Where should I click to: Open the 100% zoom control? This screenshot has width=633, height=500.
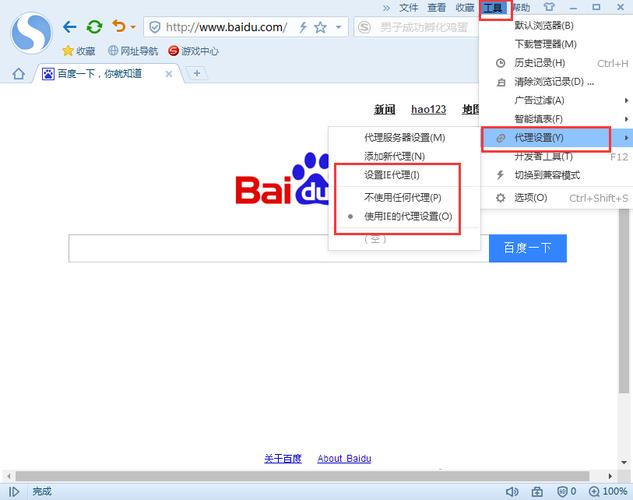point(608,492)
